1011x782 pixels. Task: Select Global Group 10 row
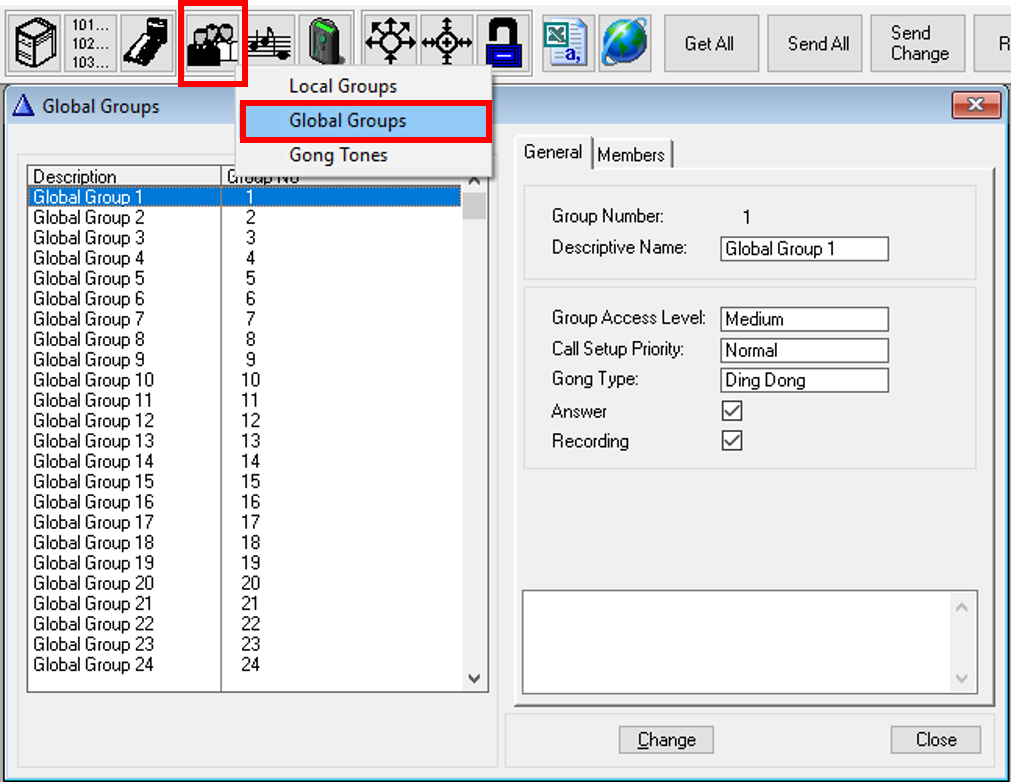click(x=245, y=380)
